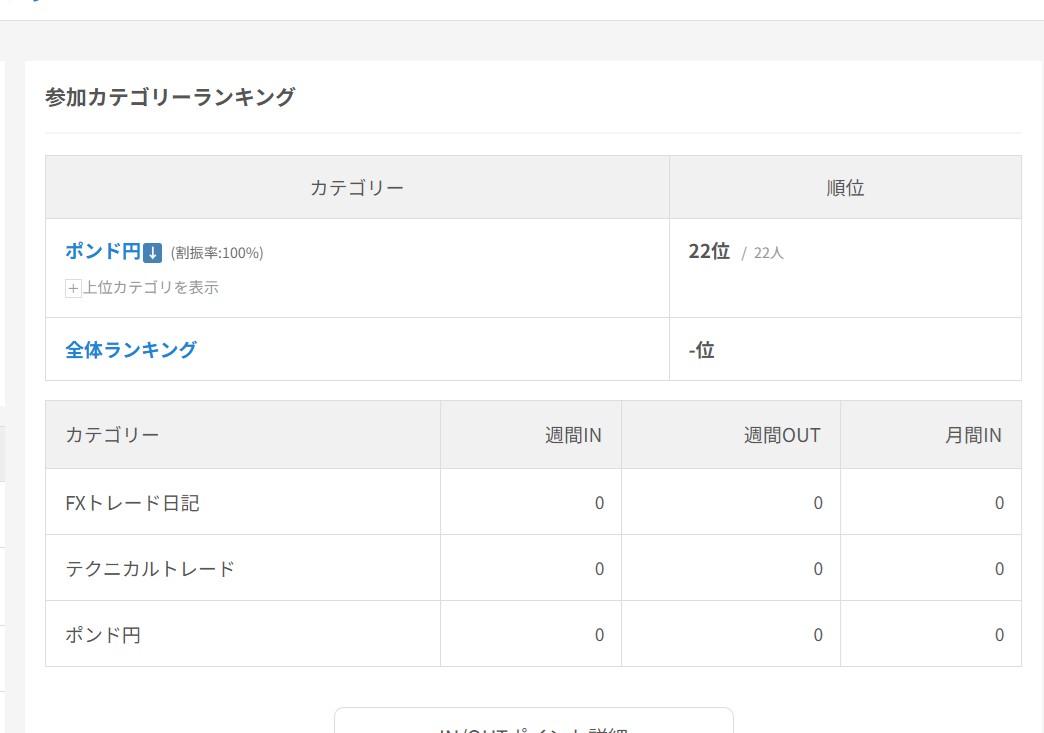Select ポンド円 in the points table

click(103, 635)
